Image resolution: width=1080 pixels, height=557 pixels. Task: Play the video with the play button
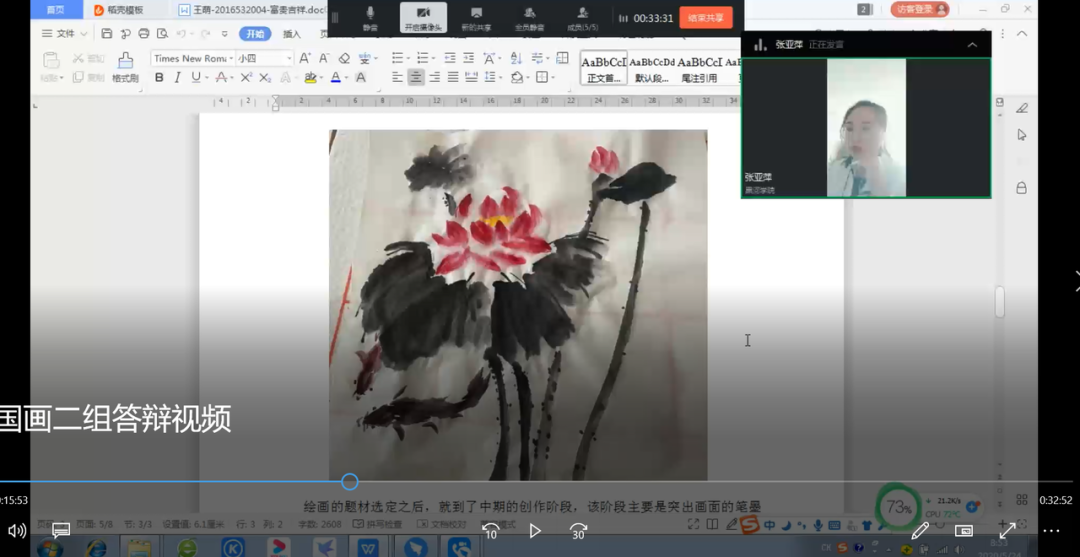[535, 530]
